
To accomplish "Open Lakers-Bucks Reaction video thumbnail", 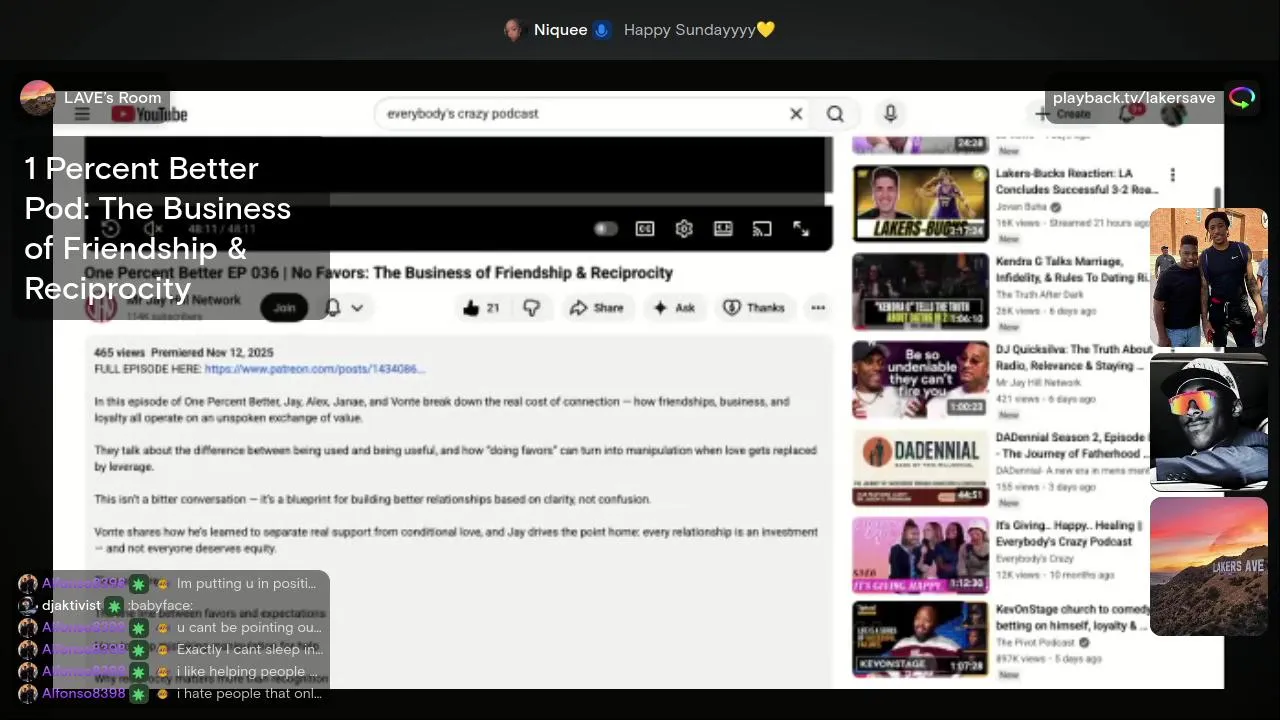I will [x=920, y=203].
